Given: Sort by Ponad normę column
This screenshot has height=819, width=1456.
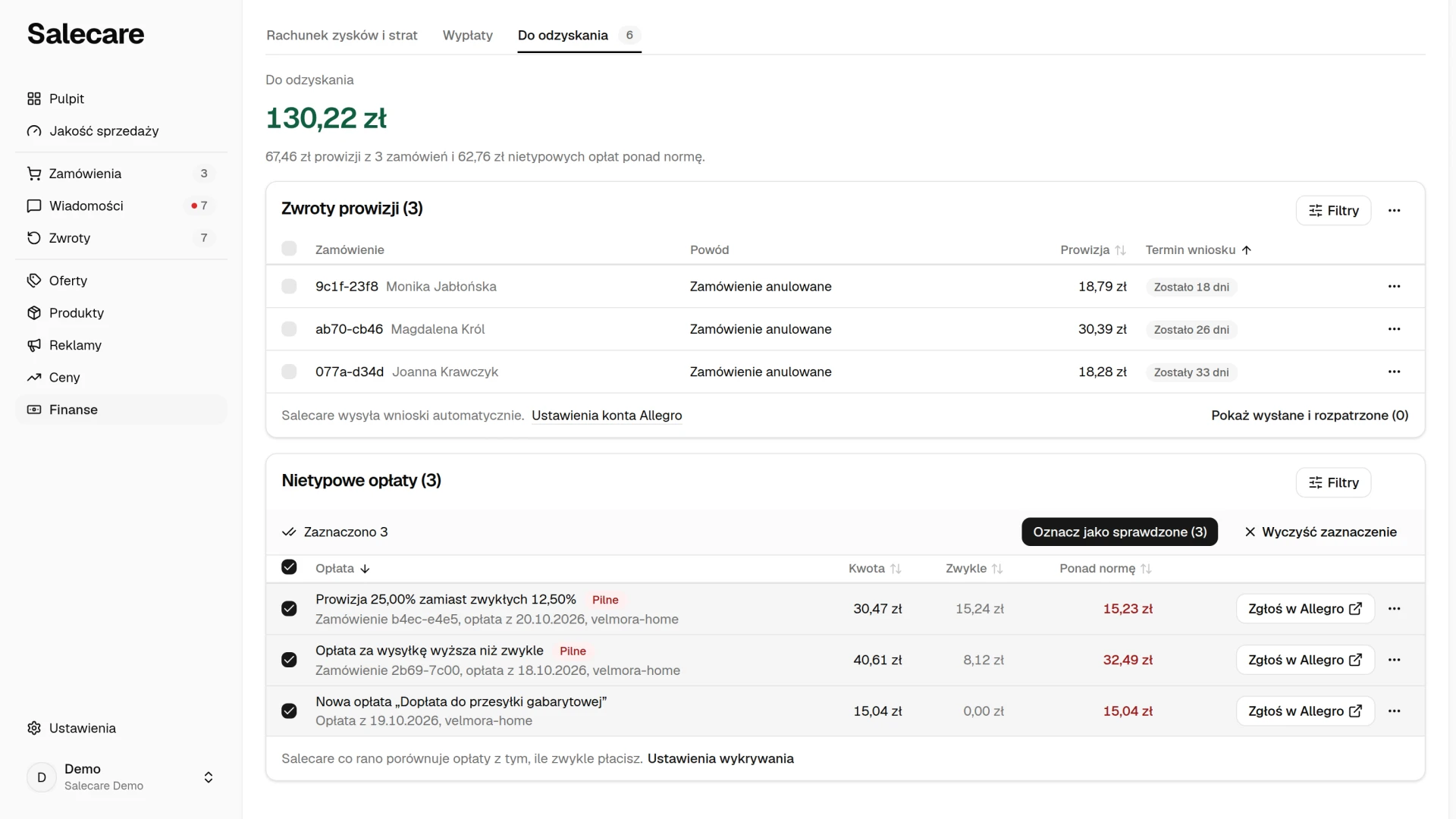Looking at the screenshot, I should [x=1106, y=569].
